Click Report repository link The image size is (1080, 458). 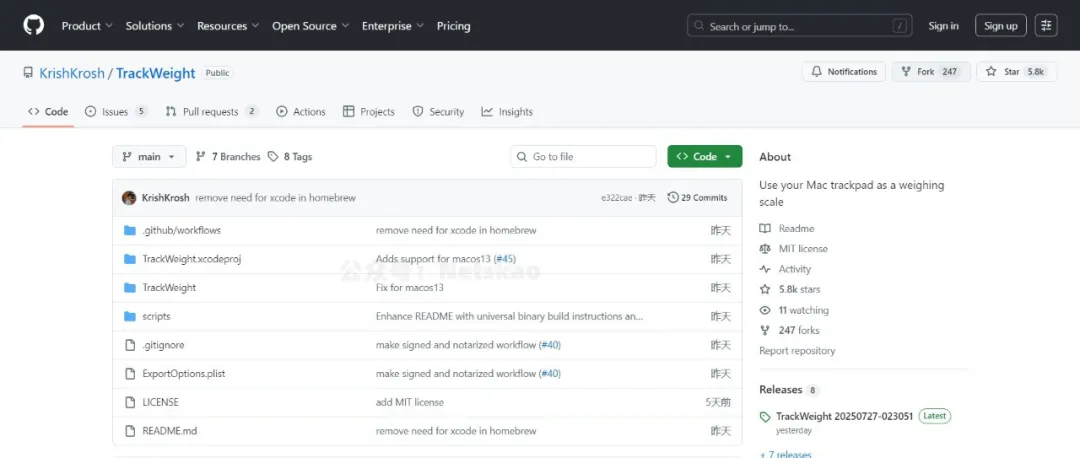[797, 351]
